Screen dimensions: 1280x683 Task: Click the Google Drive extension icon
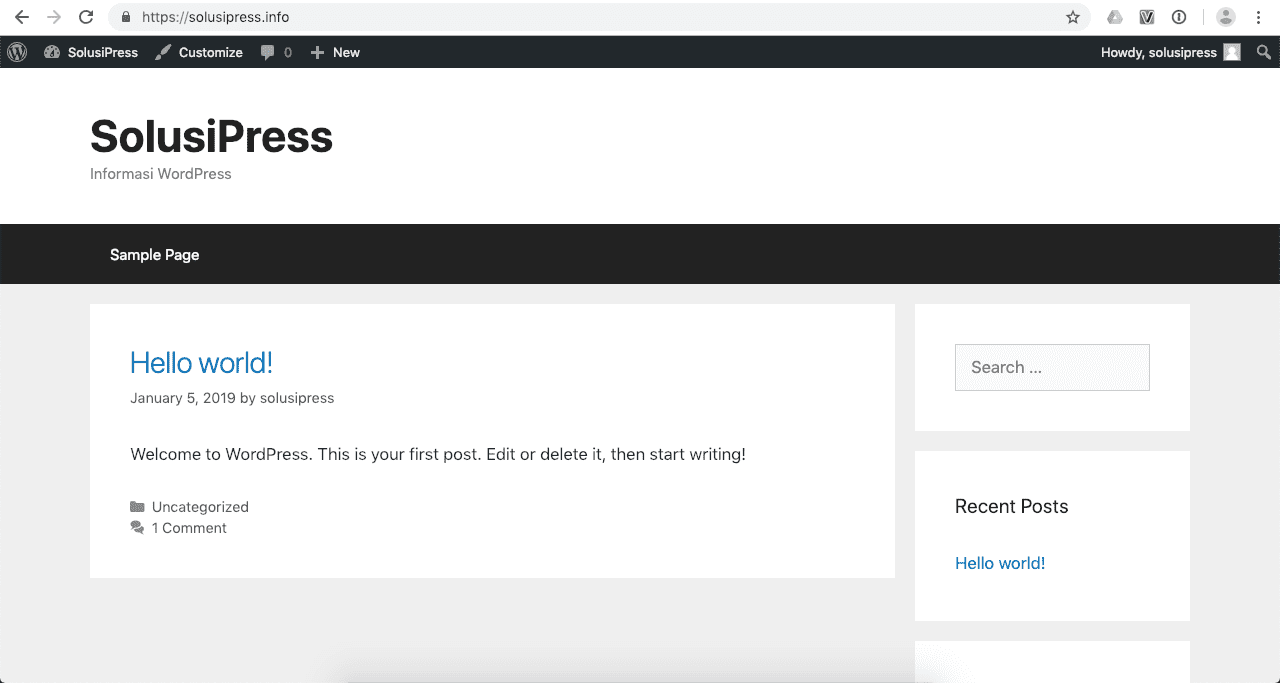[x=1115, y=17]
